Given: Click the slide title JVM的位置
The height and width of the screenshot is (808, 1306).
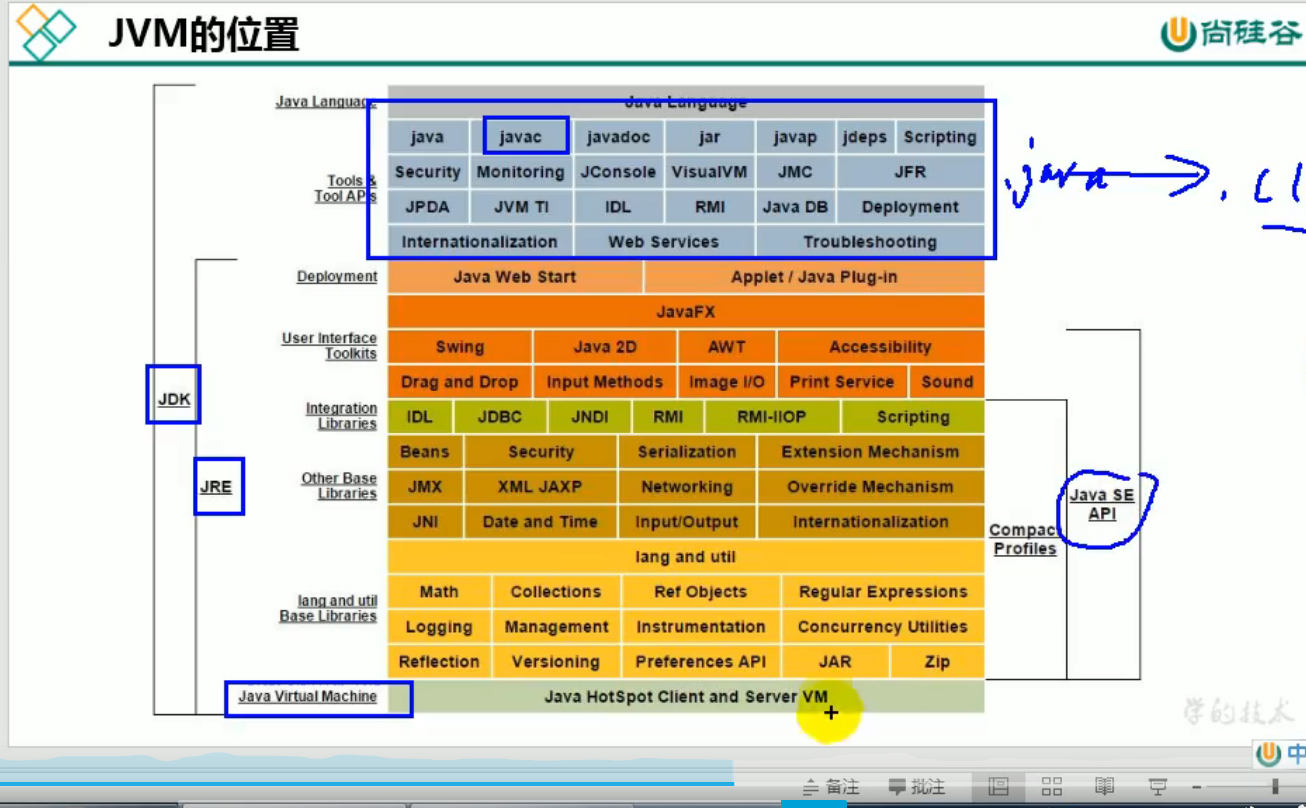Looking at the screenshot, I should coord(203,34).
